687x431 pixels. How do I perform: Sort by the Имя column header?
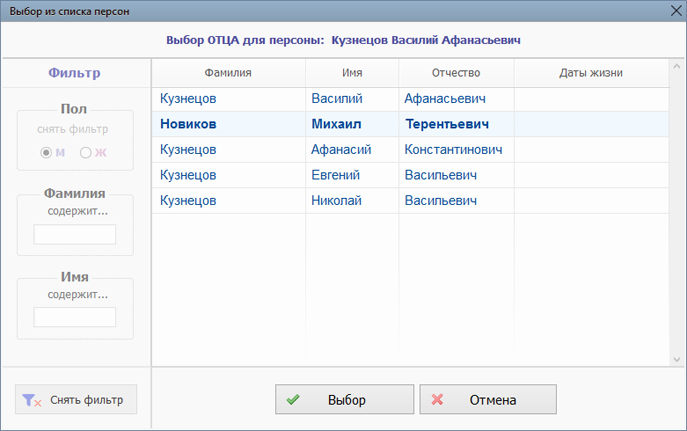(352, 73)
